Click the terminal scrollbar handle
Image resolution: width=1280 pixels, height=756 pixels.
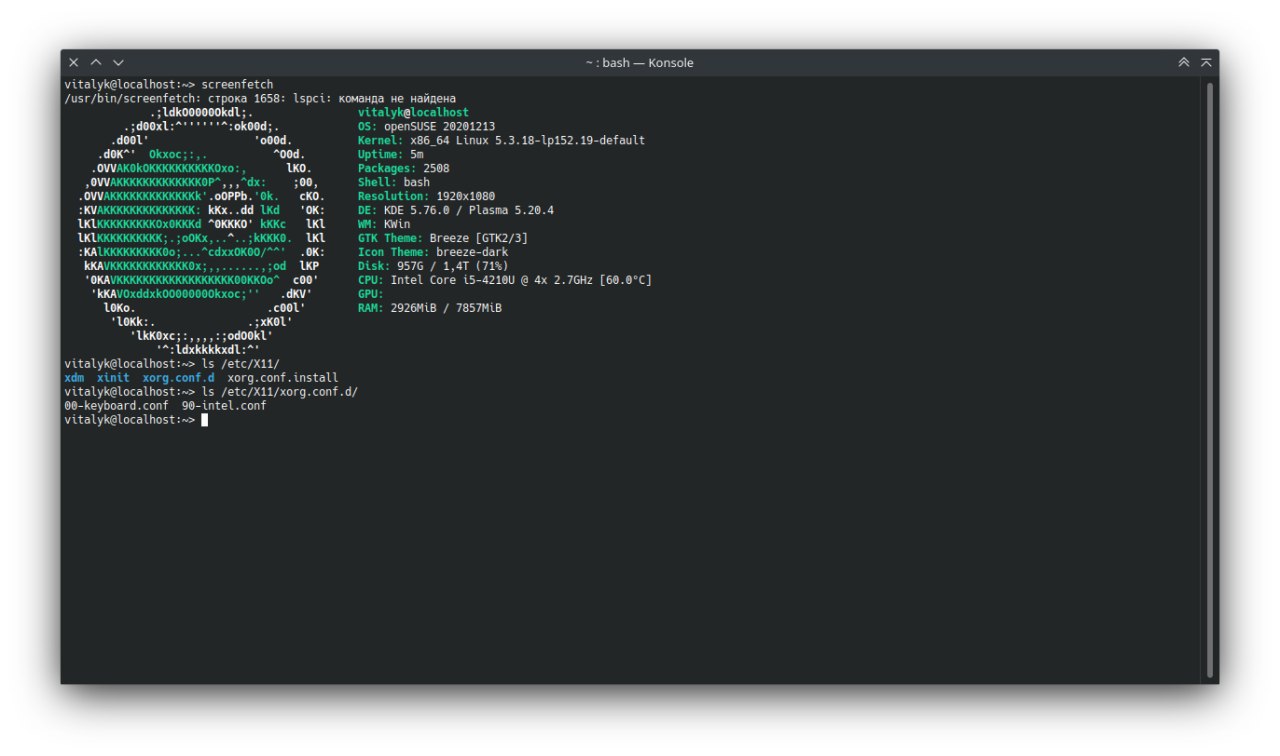point(1210,379)
